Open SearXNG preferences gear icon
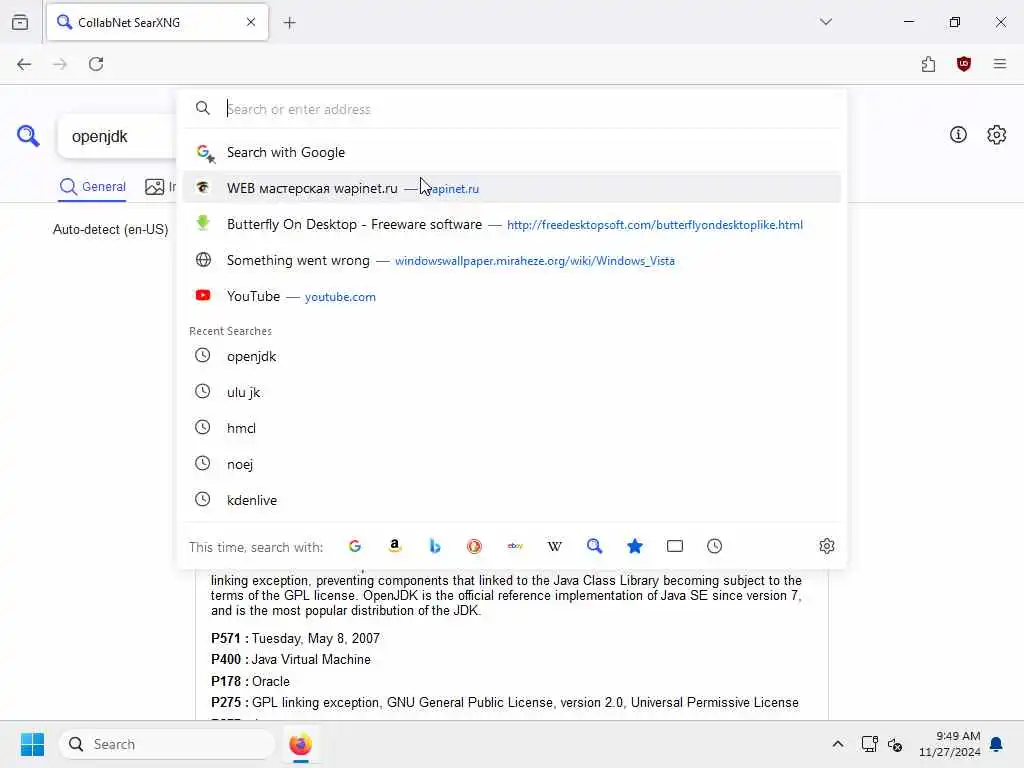This screenshot has height=768, width=1024. pyautogui.click(x=997, y=135)
